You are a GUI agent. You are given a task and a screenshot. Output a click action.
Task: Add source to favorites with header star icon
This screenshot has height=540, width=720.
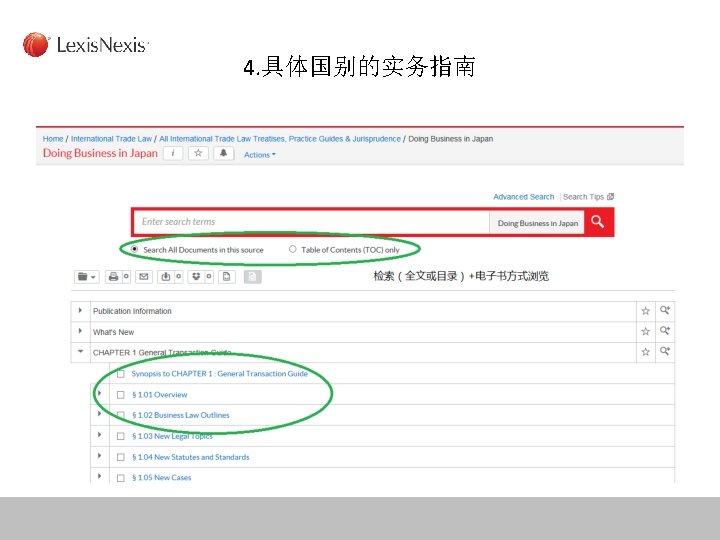pos(198,153)
